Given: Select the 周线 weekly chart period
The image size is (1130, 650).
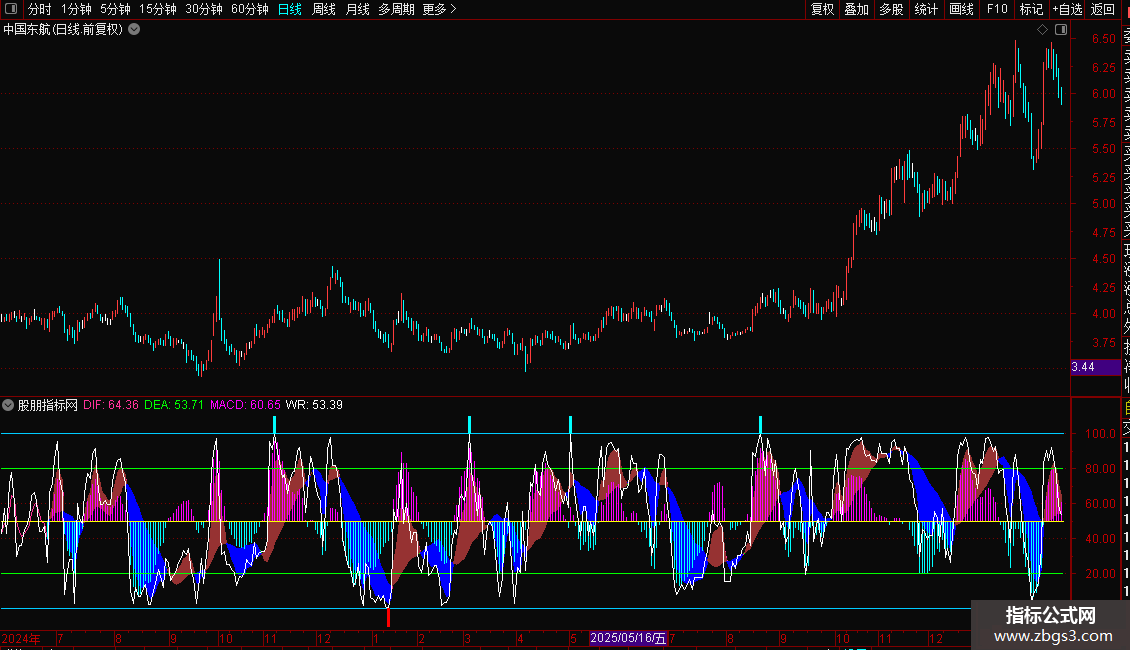Looking at the screenshot, I should [x=324, y=9].
